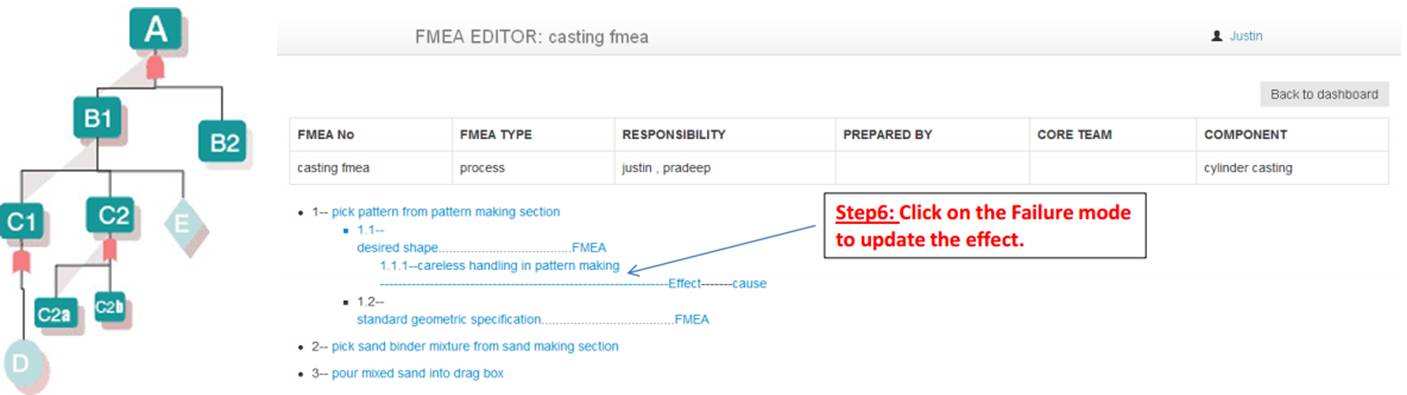This screenshot has height=395, width=1407.
Task: Select the E diamond node
Action: click(x=182, y=222)
